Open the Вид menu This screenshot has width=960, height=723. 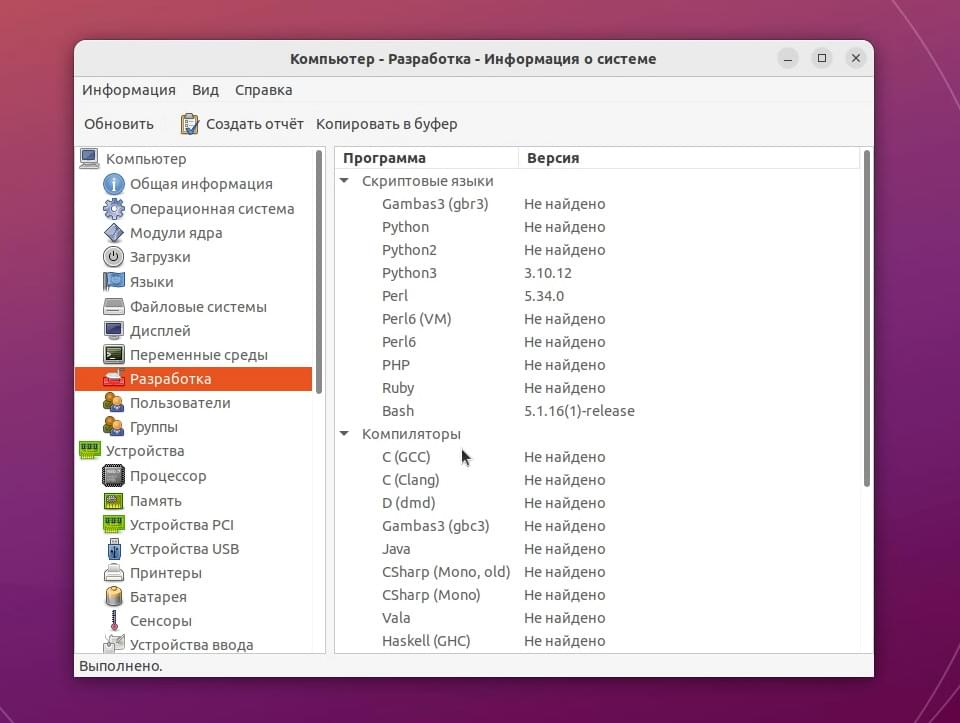pyautogui.click(x=205, y=90)
